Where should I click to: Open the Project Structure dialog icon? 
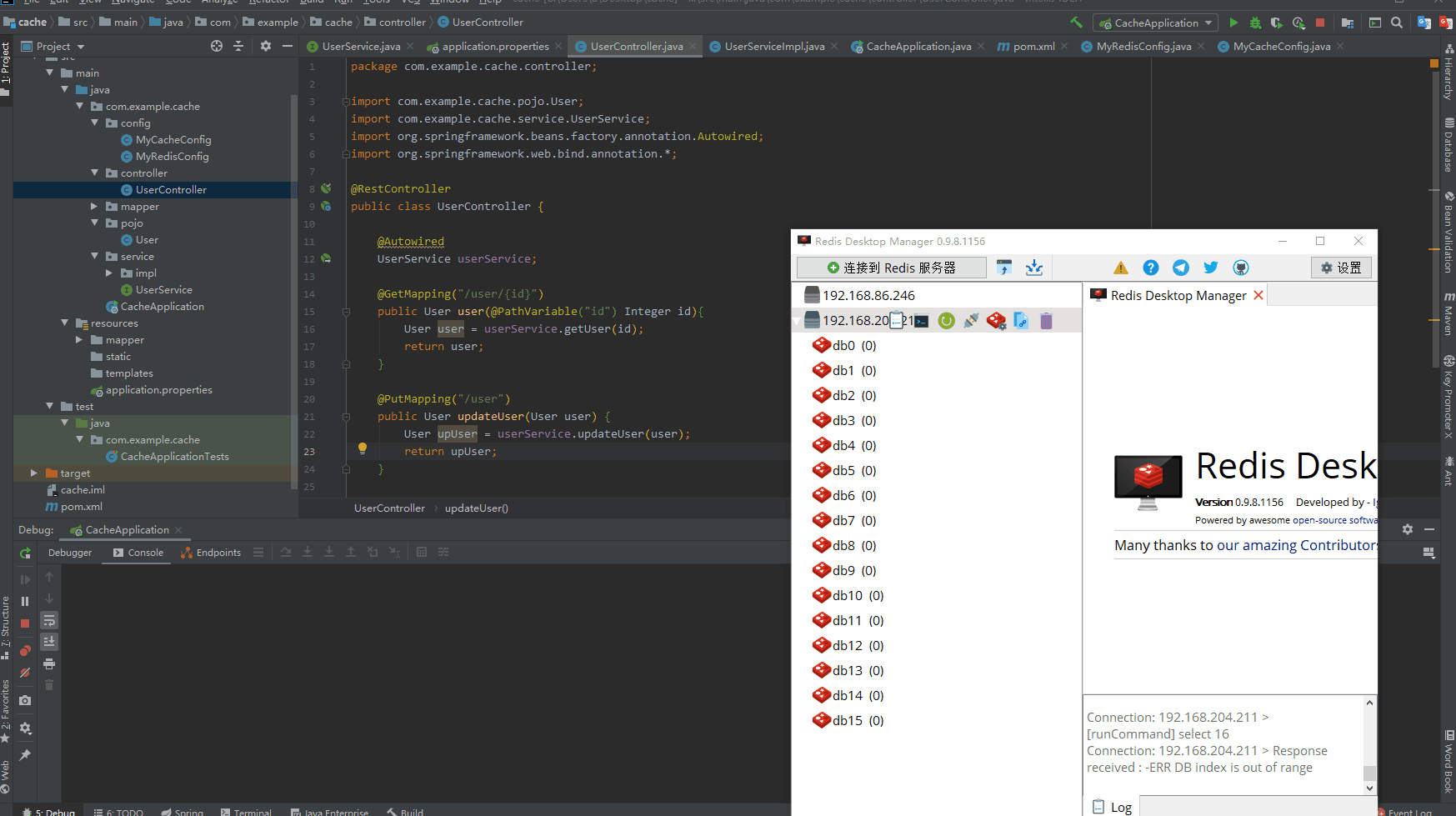pyautogui.click(x=1348, y=23)
